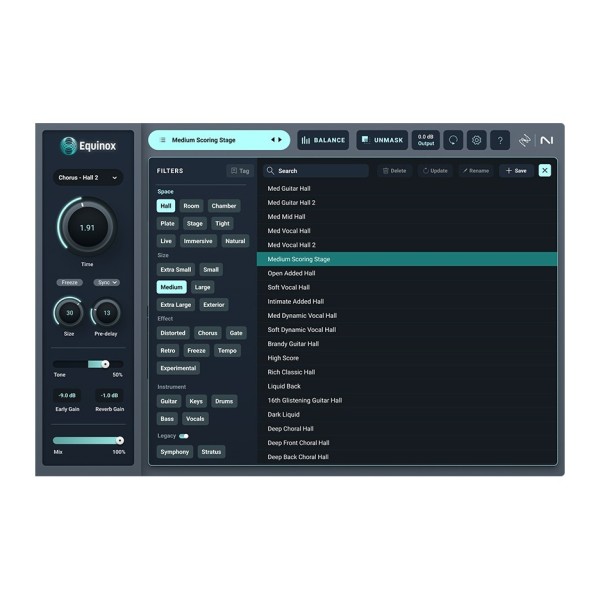Click the preset Search field

[x=316, y=171]
